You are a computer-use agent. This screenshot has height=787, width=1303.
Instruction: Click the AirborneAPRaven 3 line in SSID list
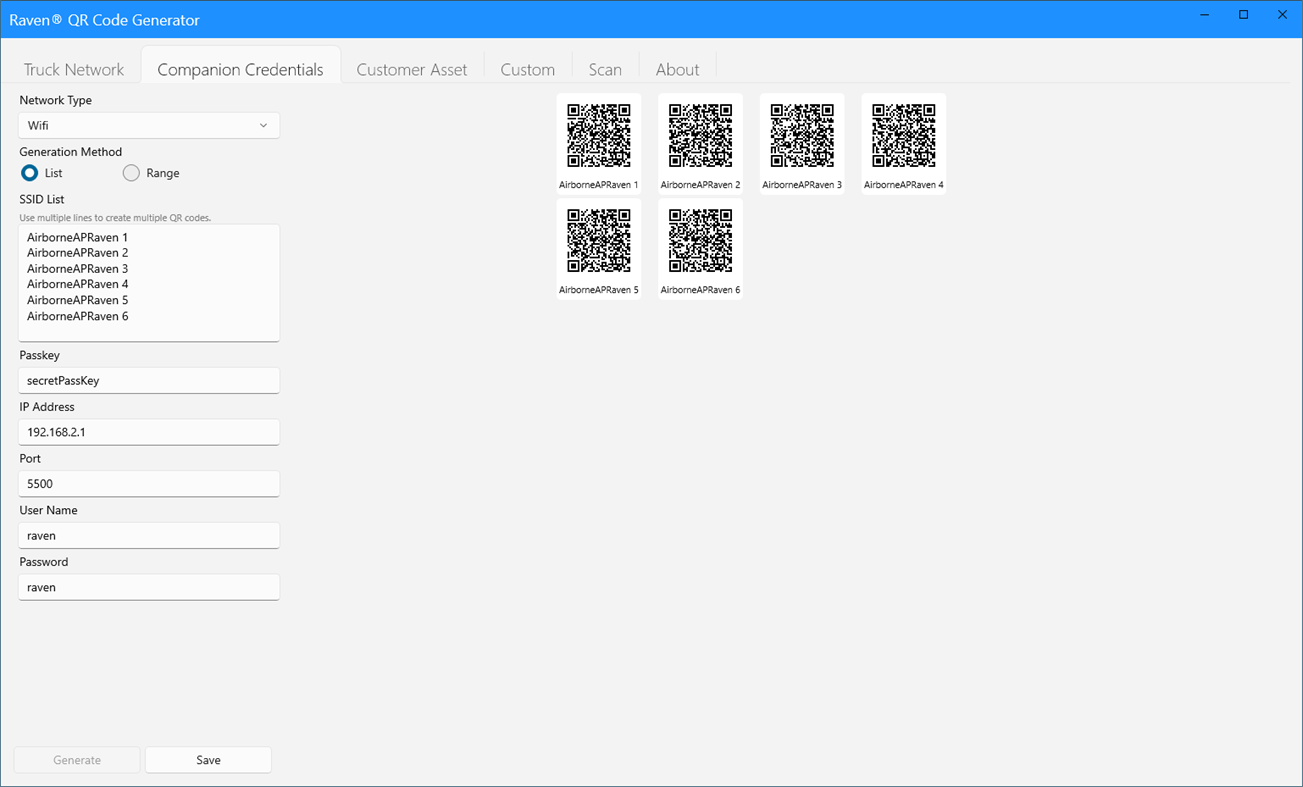click(78, 269)
